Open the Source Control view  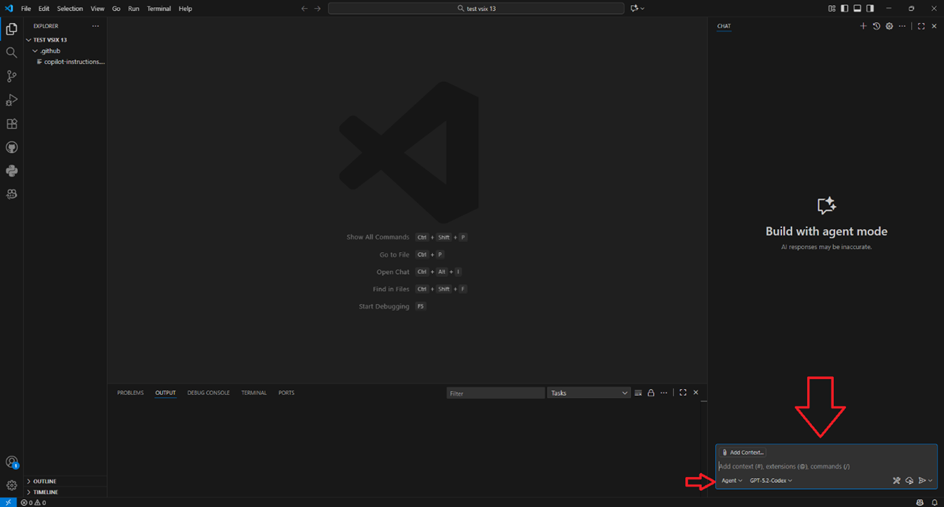[x=12, y=76]
